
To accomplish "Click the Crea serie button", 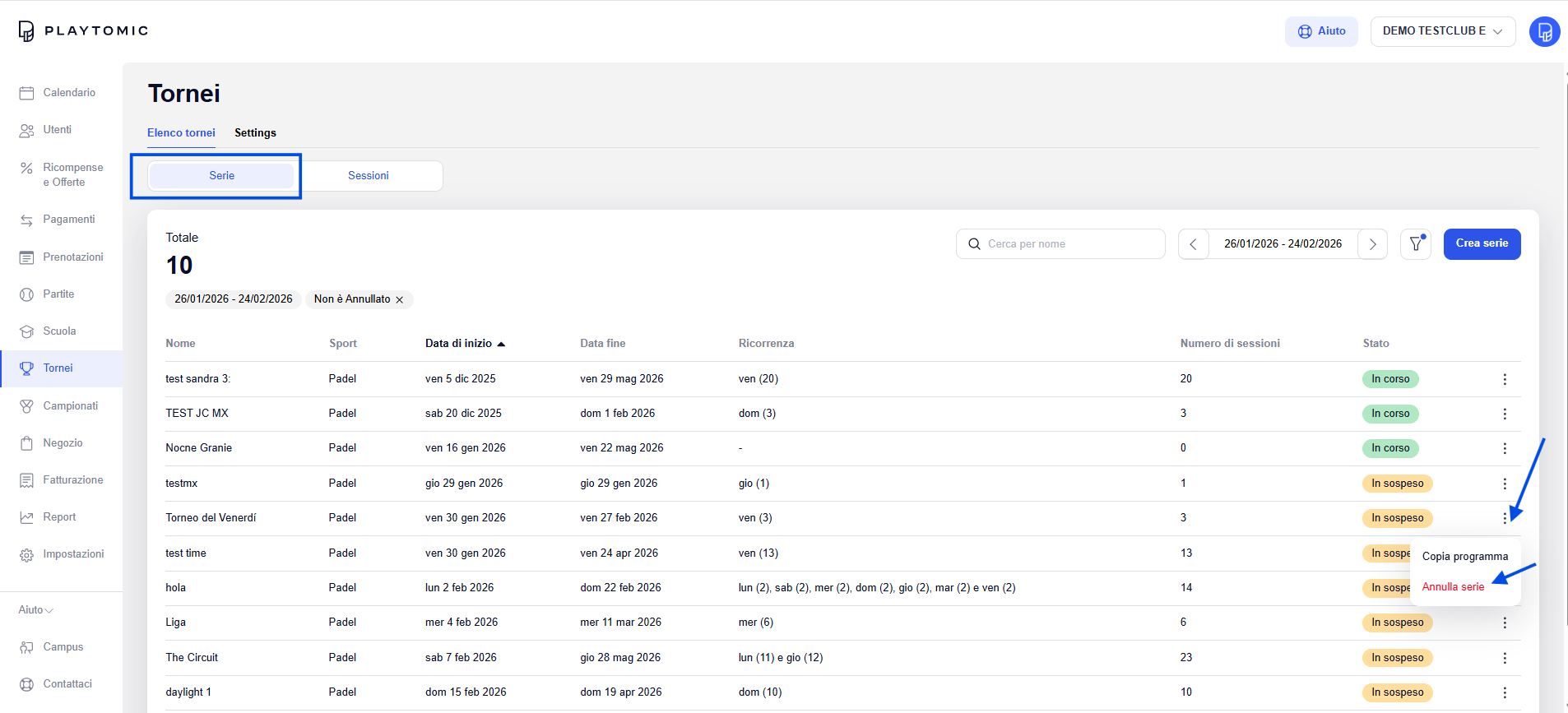I will pyautogui.click(x=1482, y=243).
